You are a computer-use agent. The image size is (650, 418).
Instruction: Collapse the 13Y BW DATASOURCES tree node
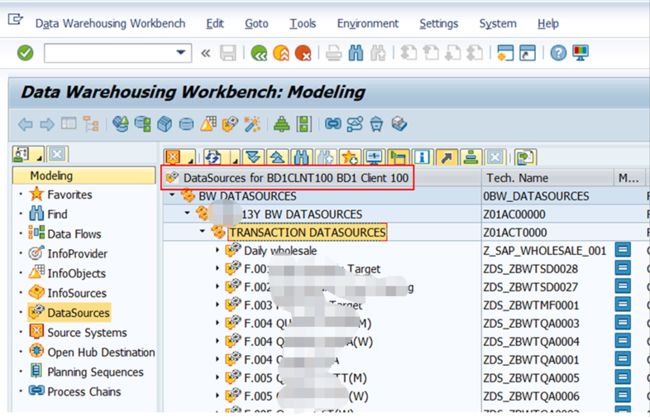[x=187, y=213]
